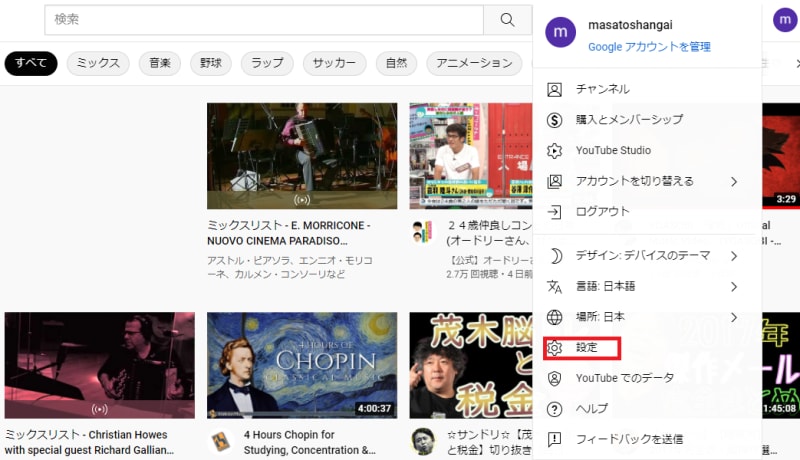Select the すべて filter chip
Image resolution: width=800 pixels, height=460 pixels.
pos(30,63)
